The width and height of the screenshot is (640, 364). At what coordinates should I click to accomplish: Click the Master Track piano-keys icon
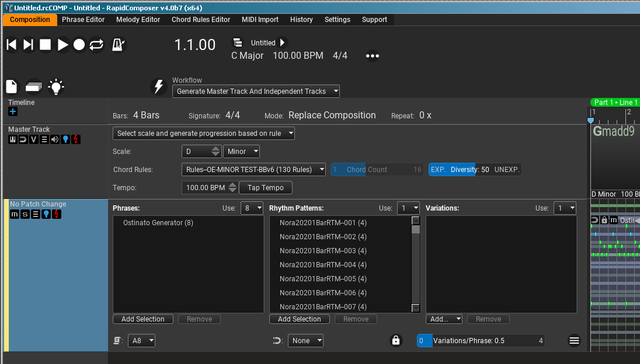[x=13, y=140]
